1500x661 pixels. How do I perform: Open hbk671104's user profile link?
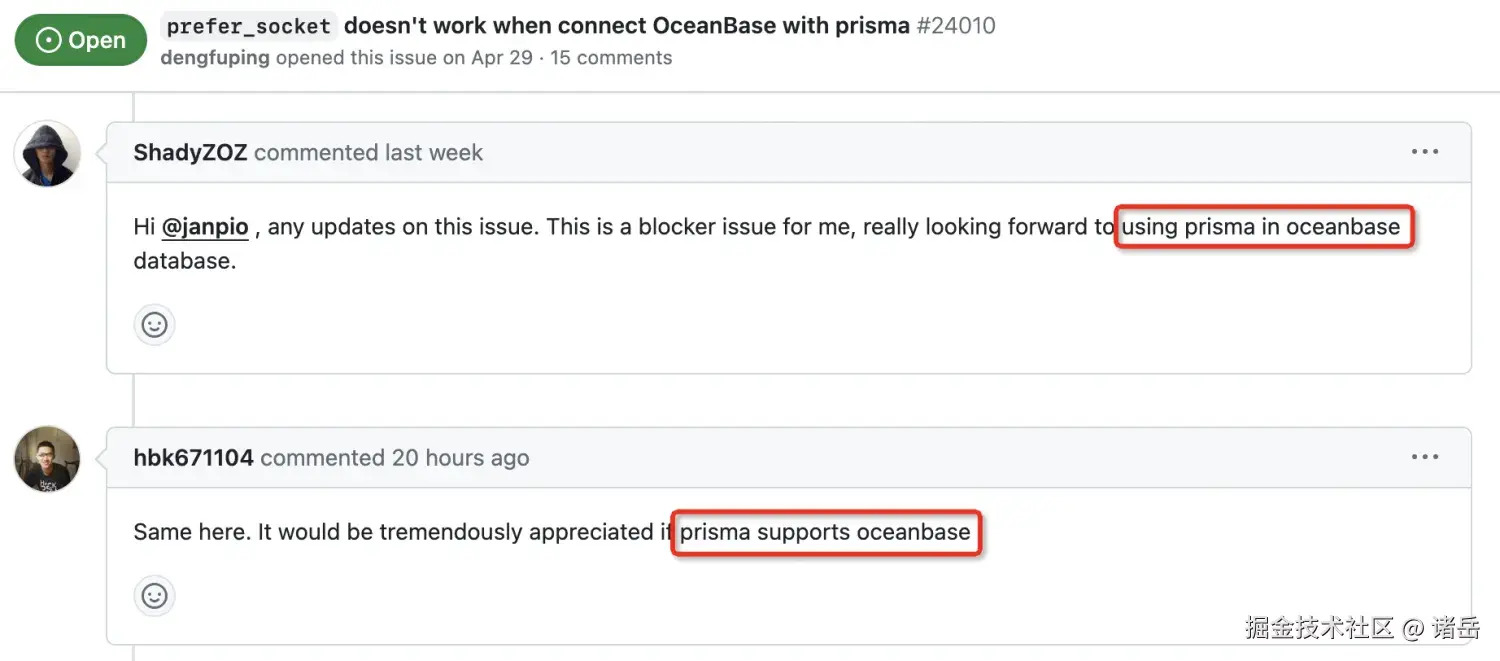pos(193,458)
